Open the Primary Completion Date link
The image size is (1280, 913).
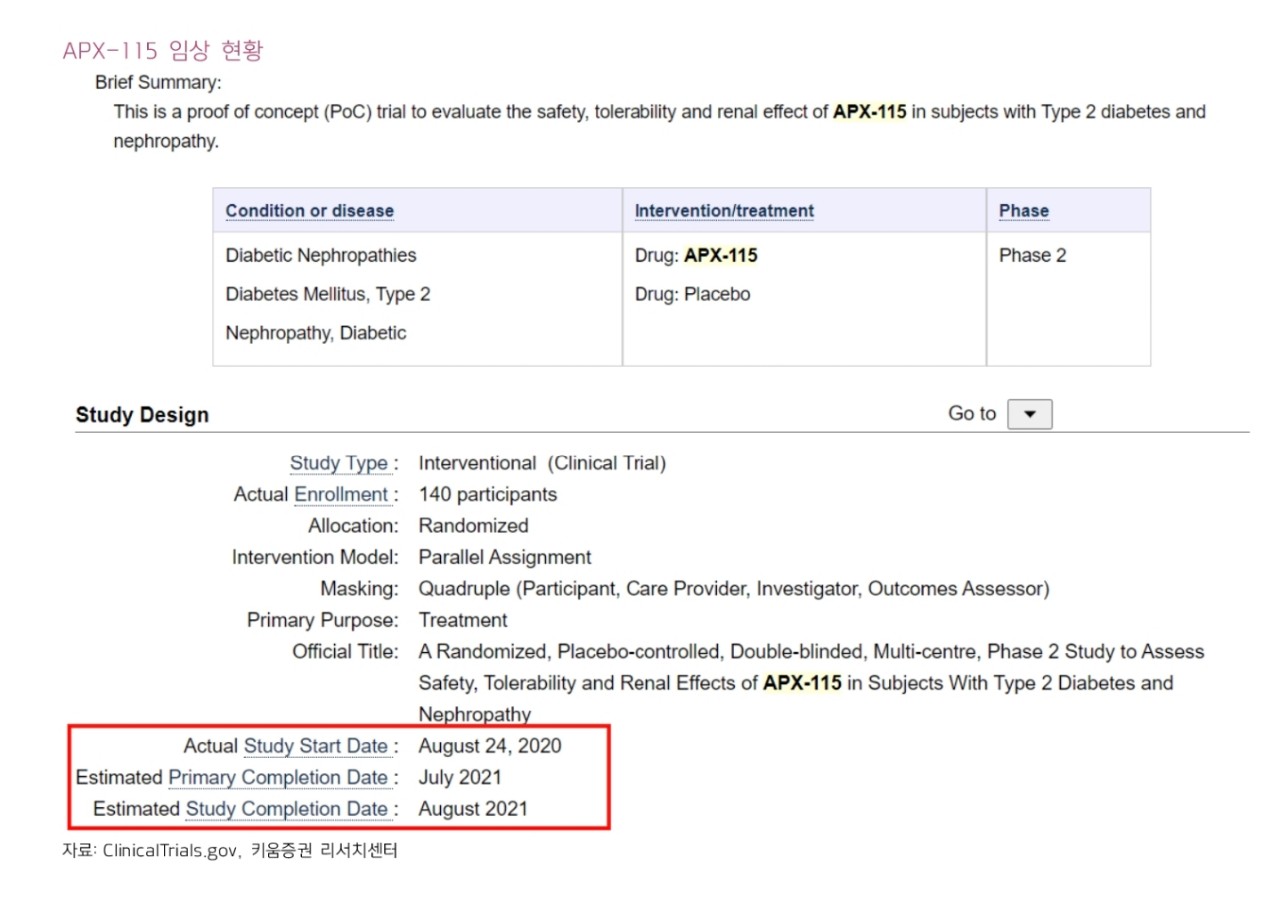click(278, 777)
